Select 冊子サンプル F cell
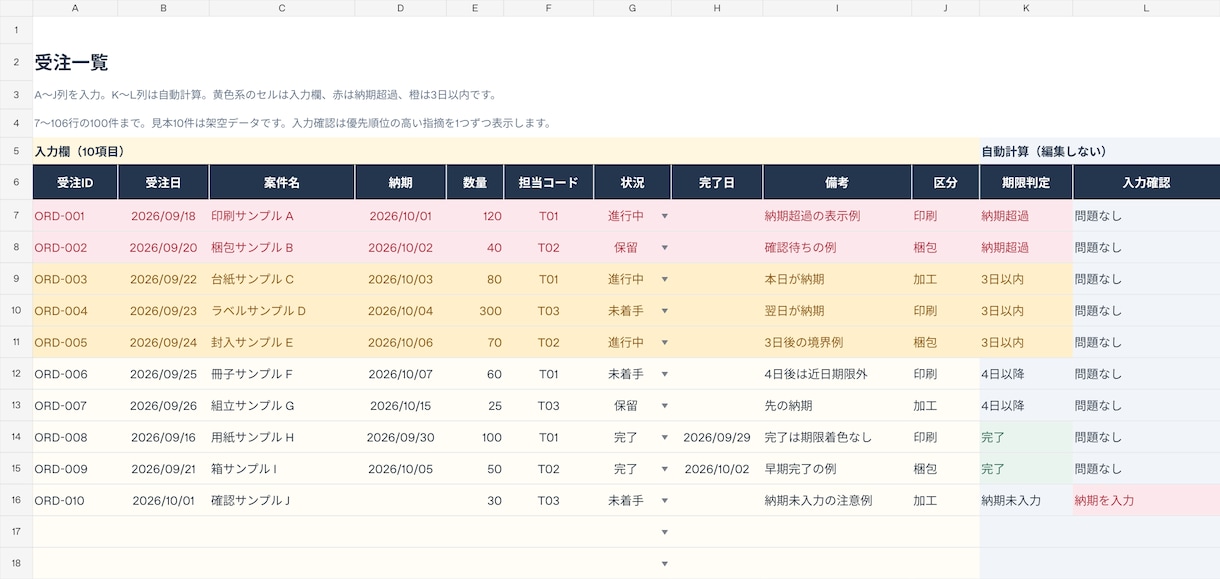 point(282,374)
